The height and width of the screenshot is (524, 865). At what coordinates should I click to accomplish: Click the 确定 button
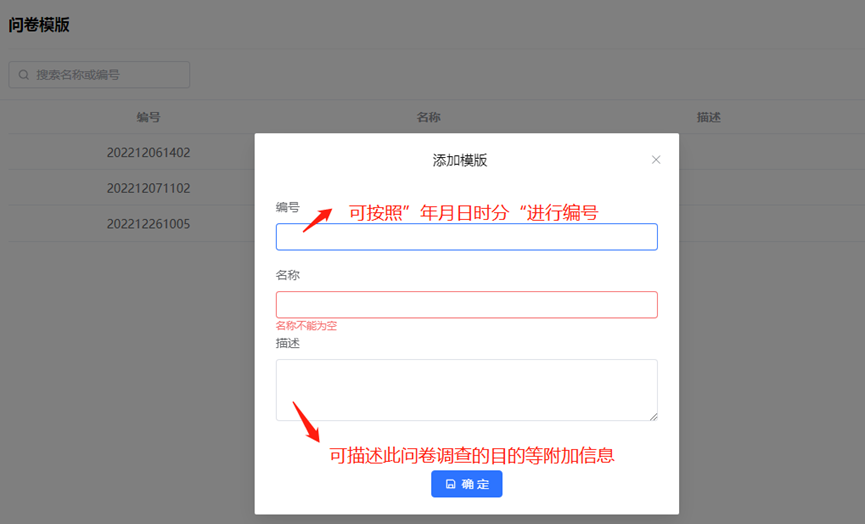click(x=467, y=484)
